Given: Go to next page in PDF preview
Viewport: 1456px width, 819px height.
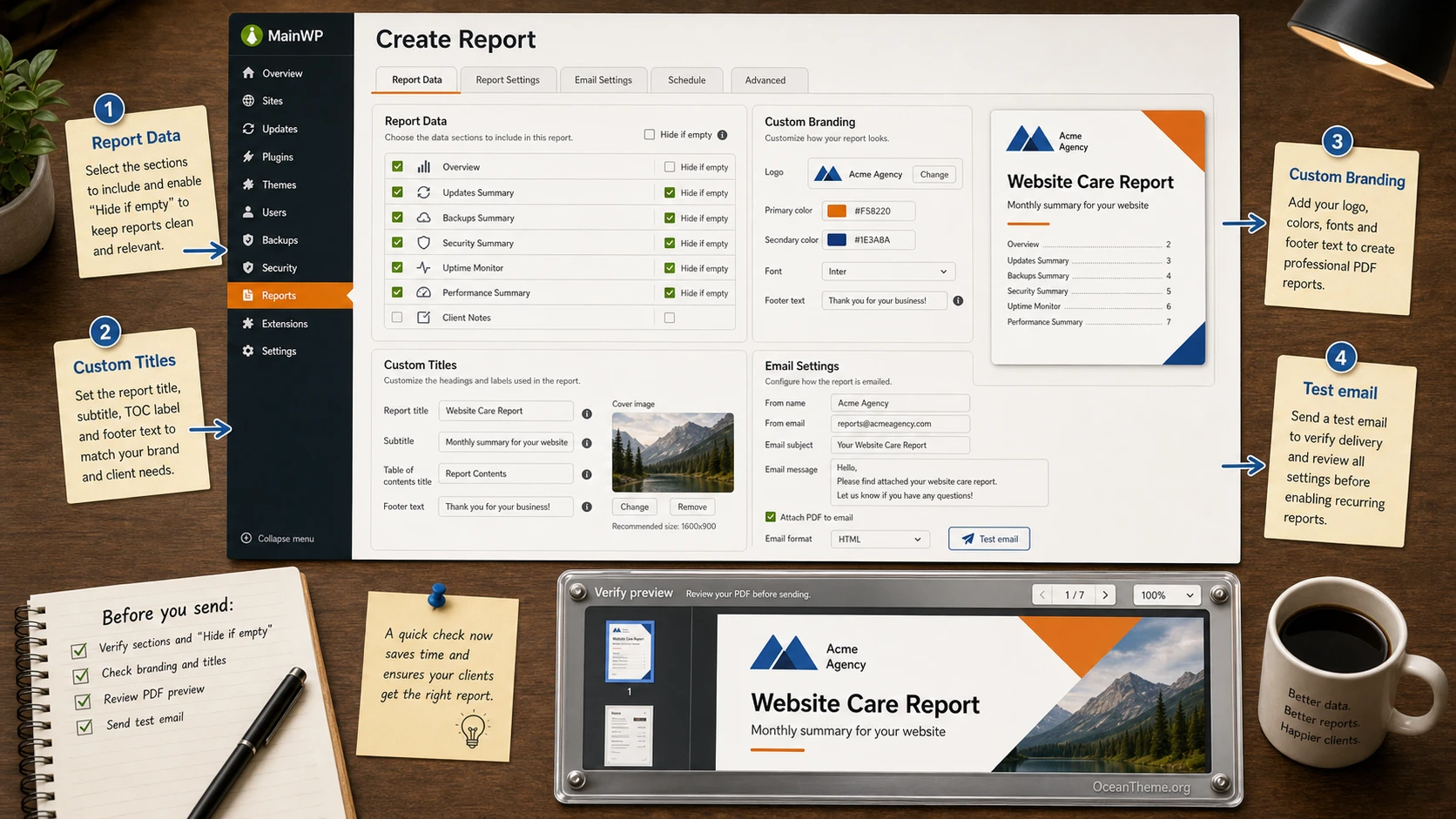Looking at the screenshot, I should coord(1106,595).
